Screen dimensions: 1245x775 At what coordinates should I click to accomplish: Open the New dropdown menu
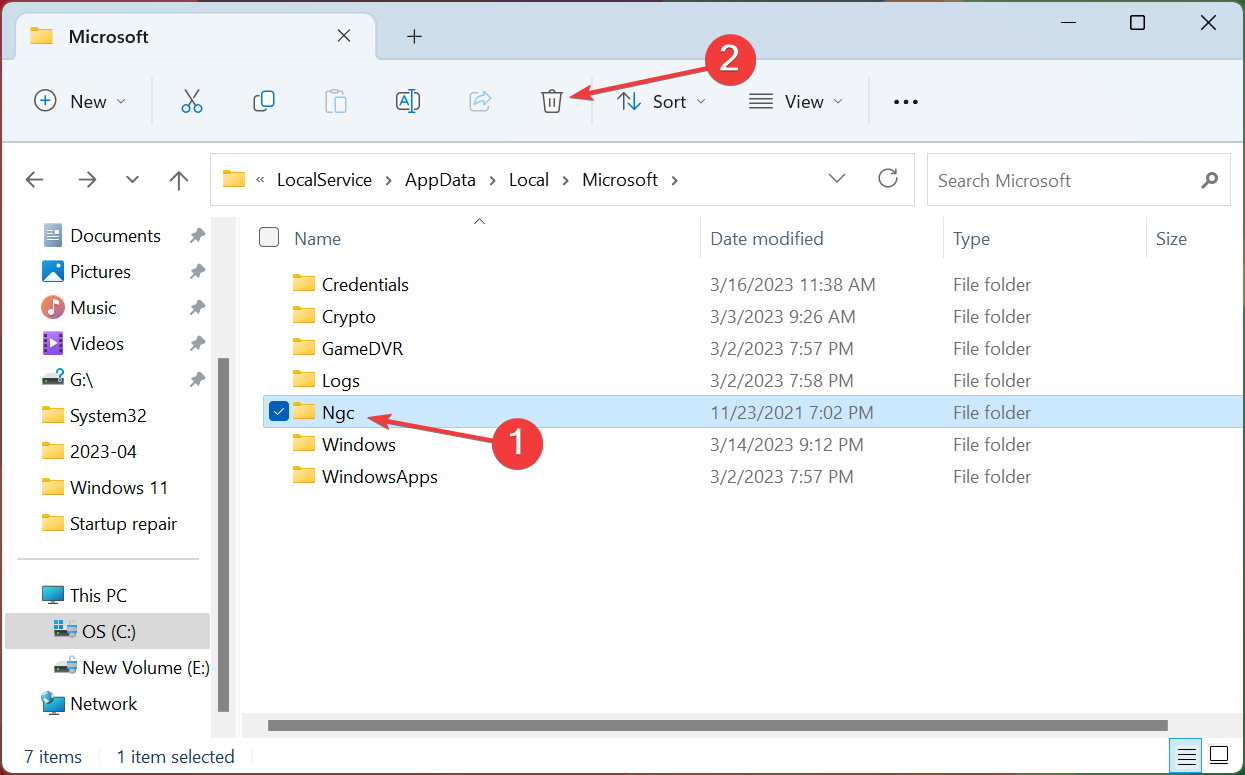click(x=80, y=101)
